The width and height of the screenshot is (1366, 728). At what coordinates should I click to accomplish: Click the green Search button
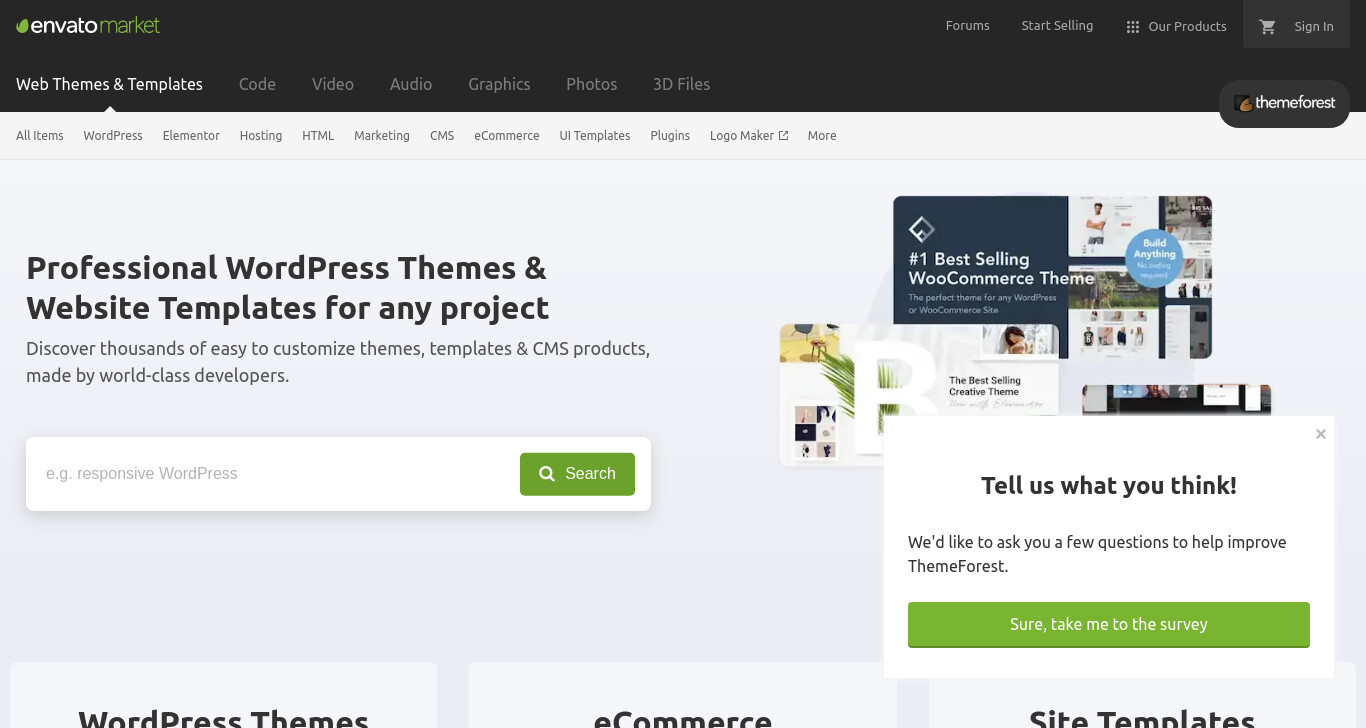pos(577,474)
